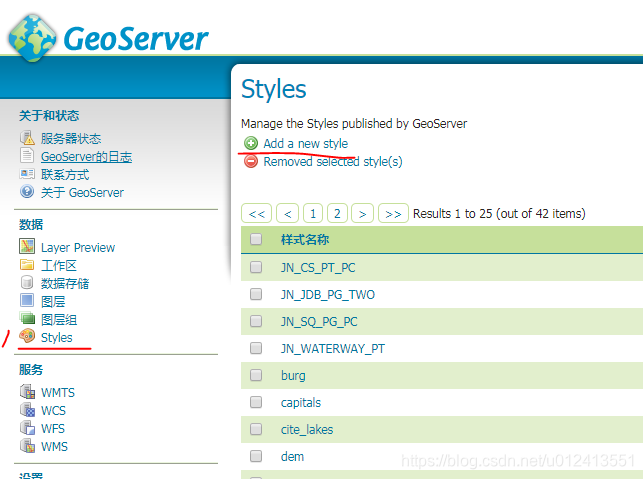The image size is (643, 479).
Task: Open the burg style
Action: (293, 376)
